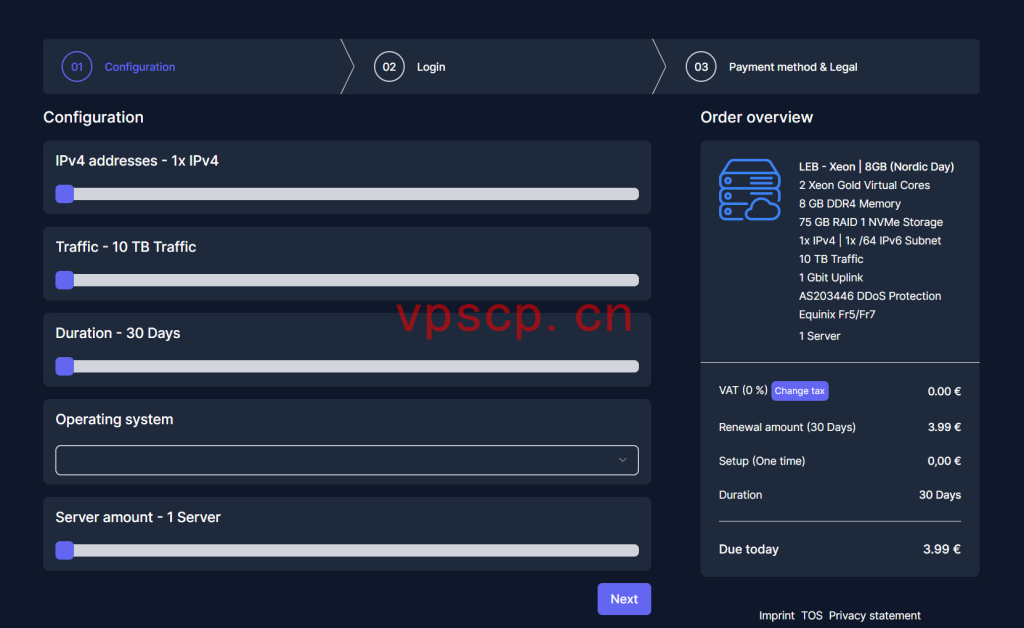Click '2 Xeon Gold Virtual Cores' text
Viewport: 1024px width, 628px height.
(x=864, y=185)
